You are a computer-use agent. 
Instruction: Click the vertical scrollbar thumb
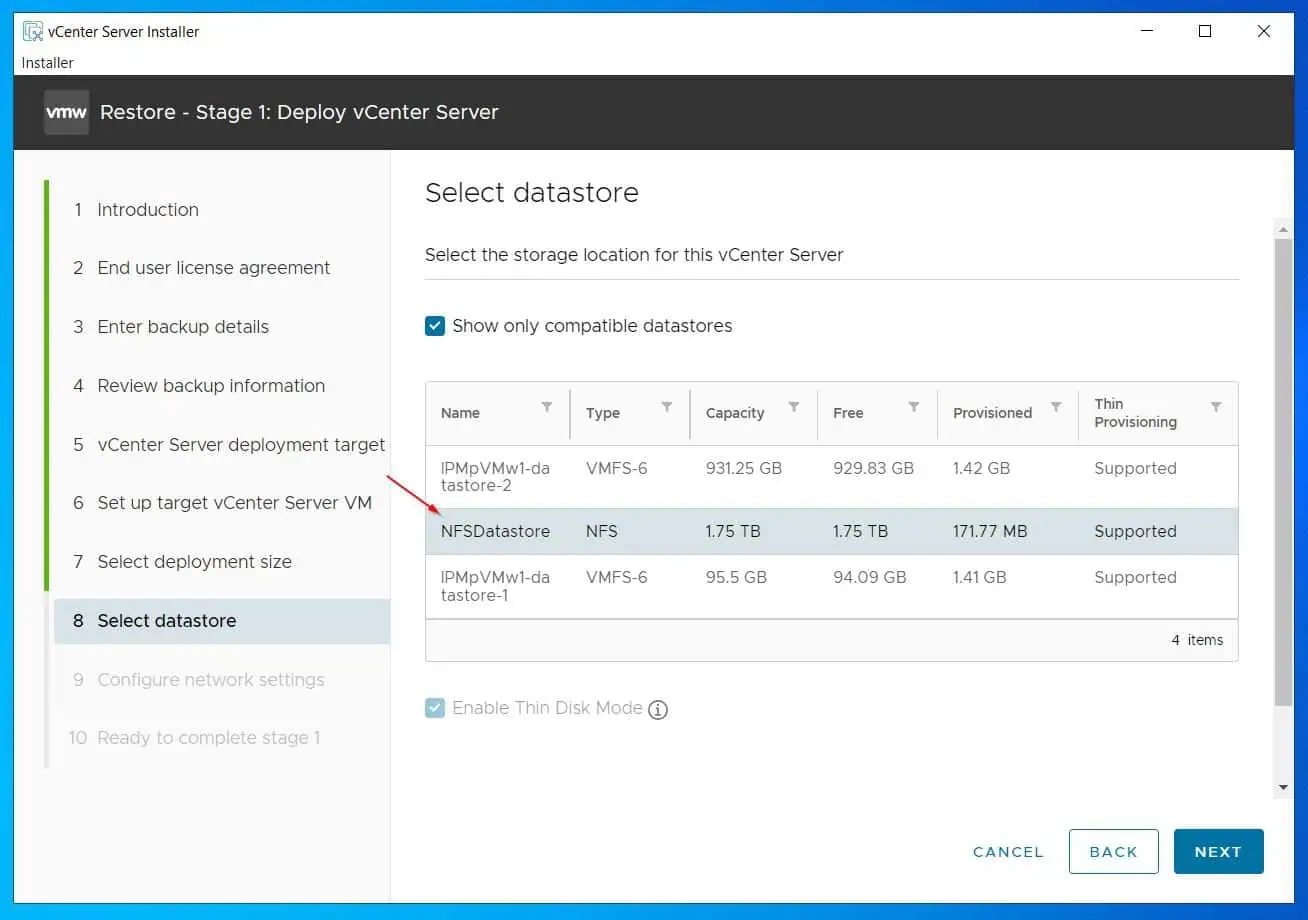[x=1284, y=470]
